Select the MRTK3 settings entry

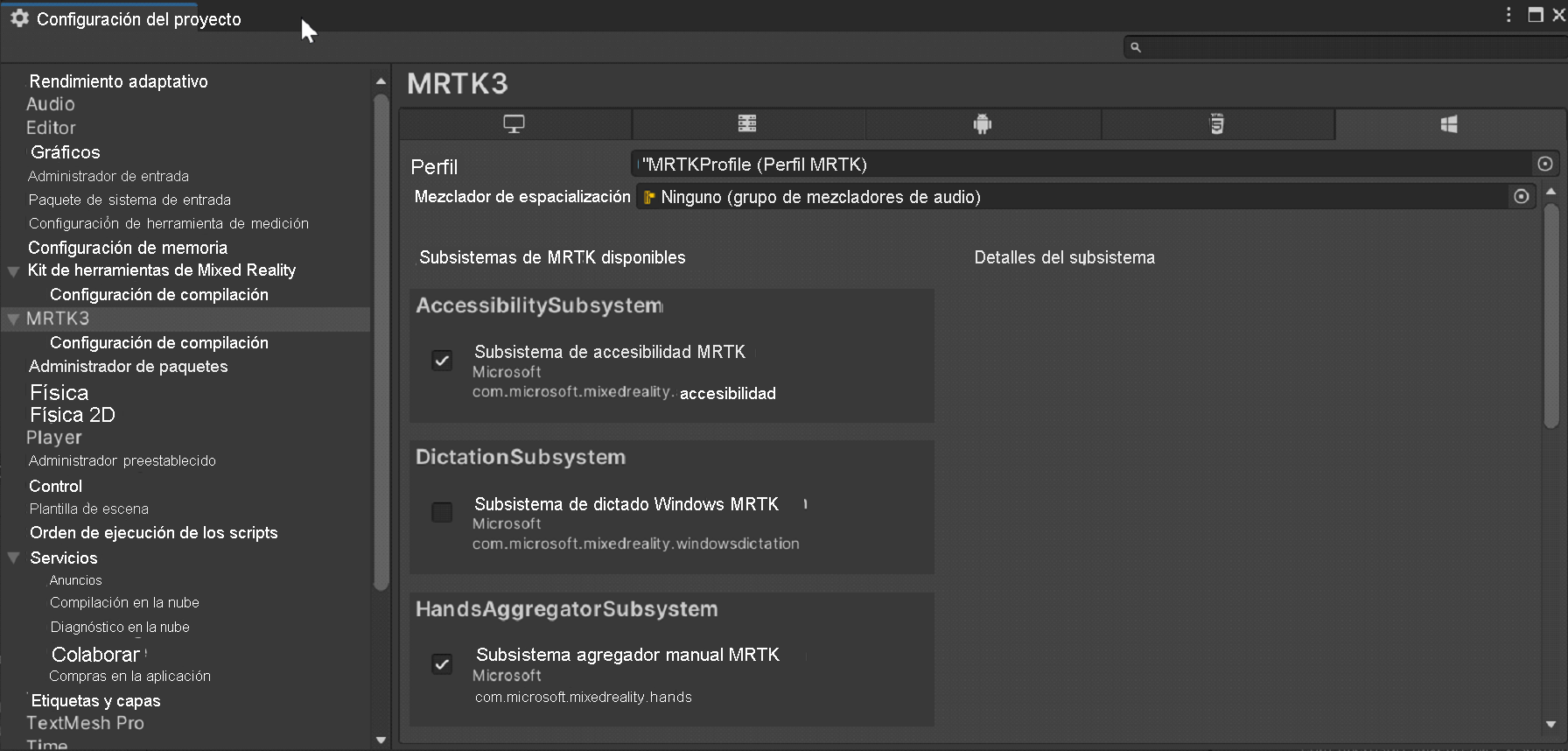coord(58,319)
